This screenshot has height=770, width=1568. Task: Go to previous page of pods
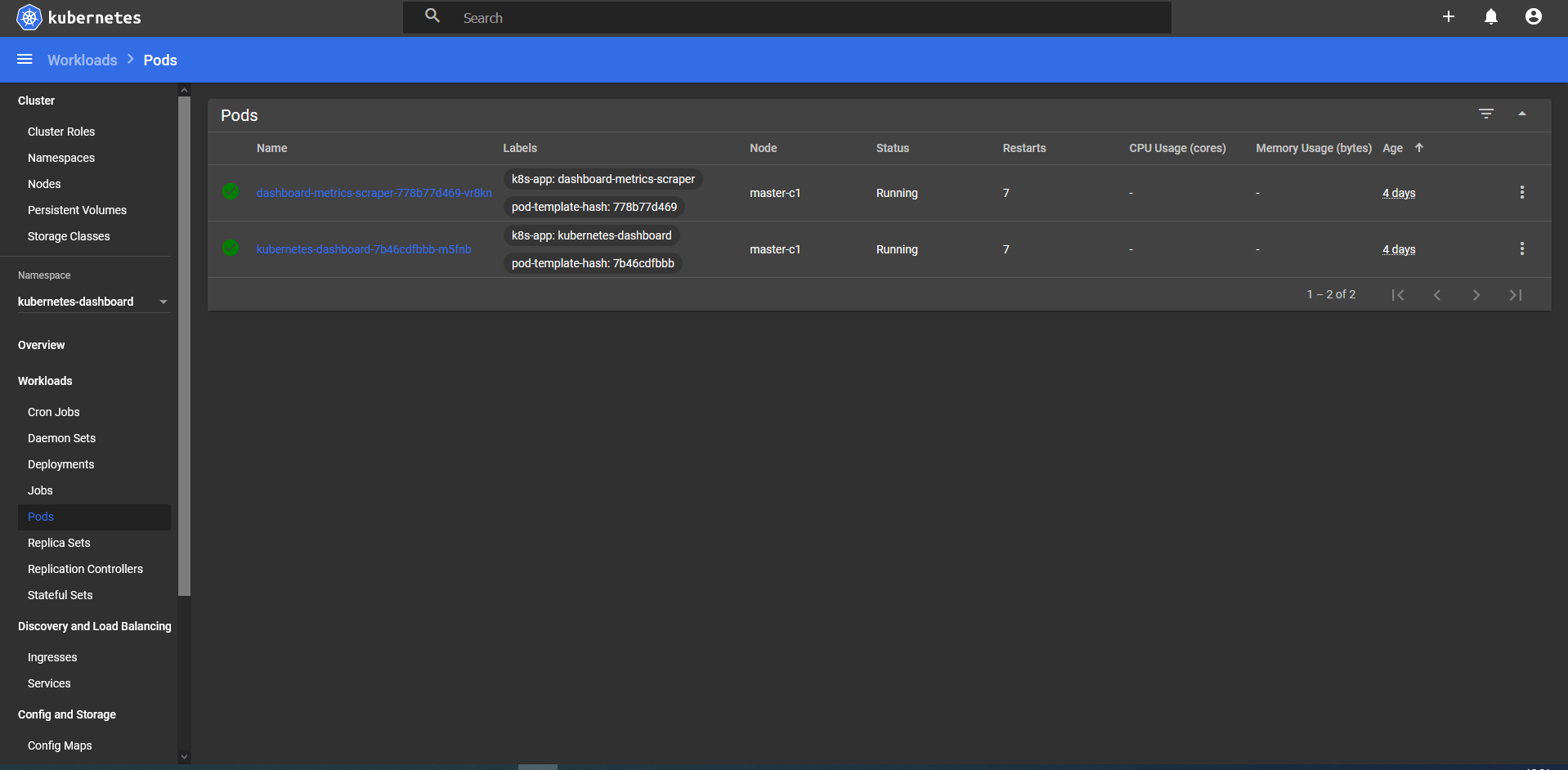point(1436,295)
